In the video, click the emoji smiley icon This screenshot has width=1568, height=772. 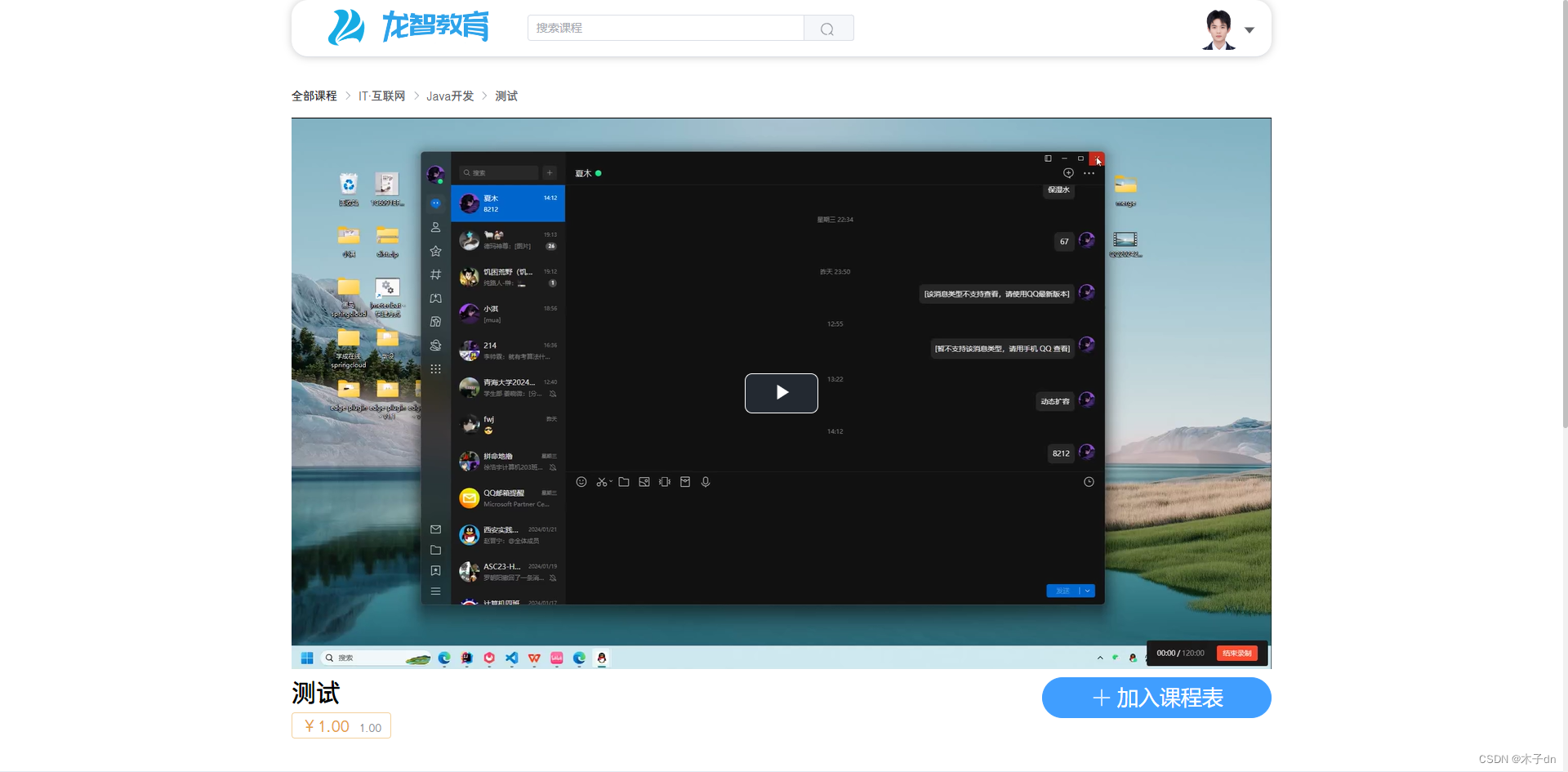coord(581,482)
